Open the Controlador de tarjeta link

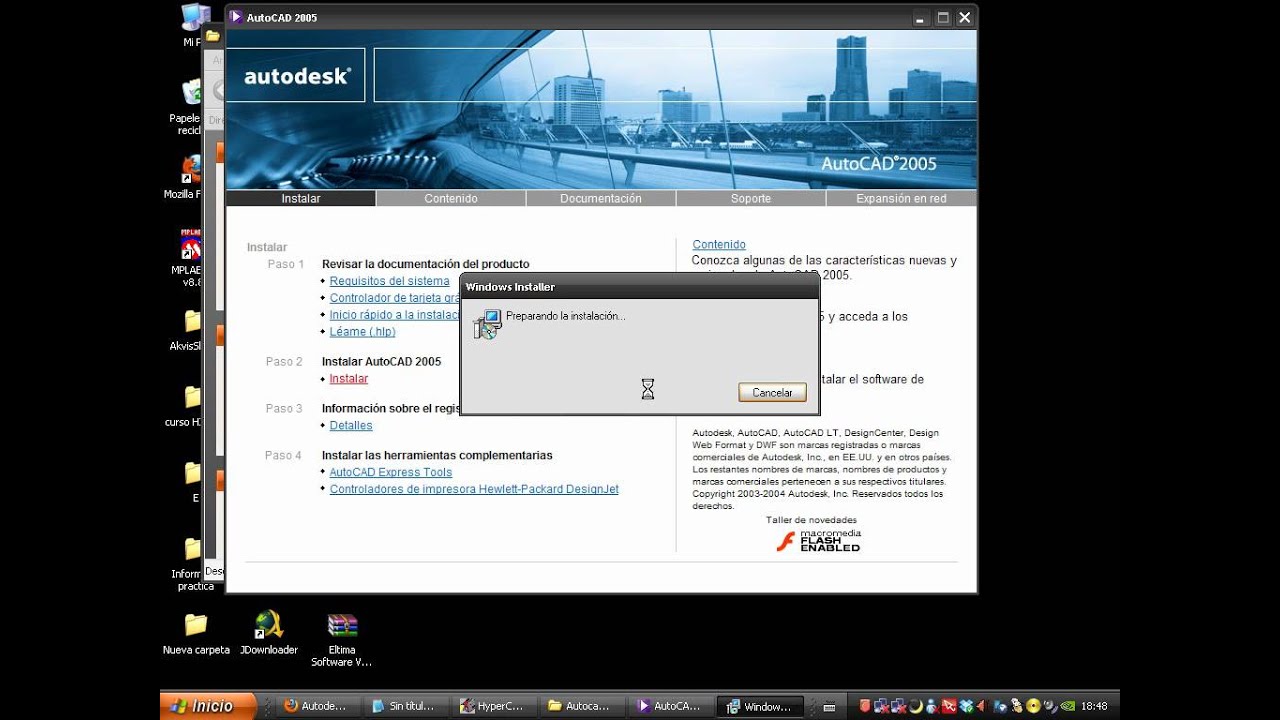pos(395,298)
